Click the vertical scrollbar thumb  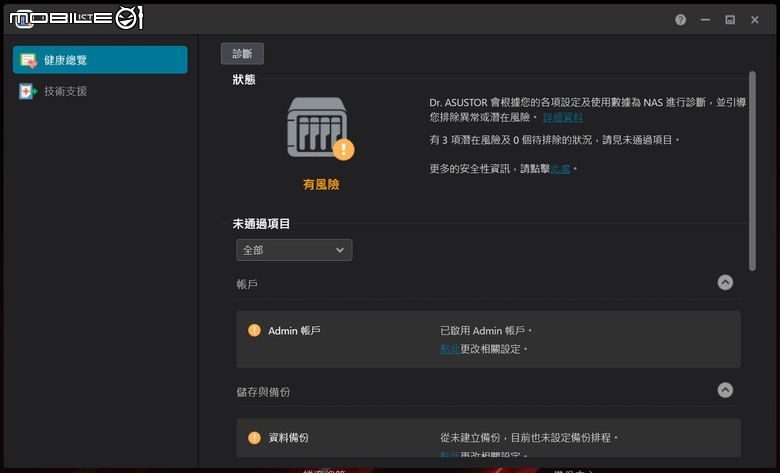[x=752, y=171]
